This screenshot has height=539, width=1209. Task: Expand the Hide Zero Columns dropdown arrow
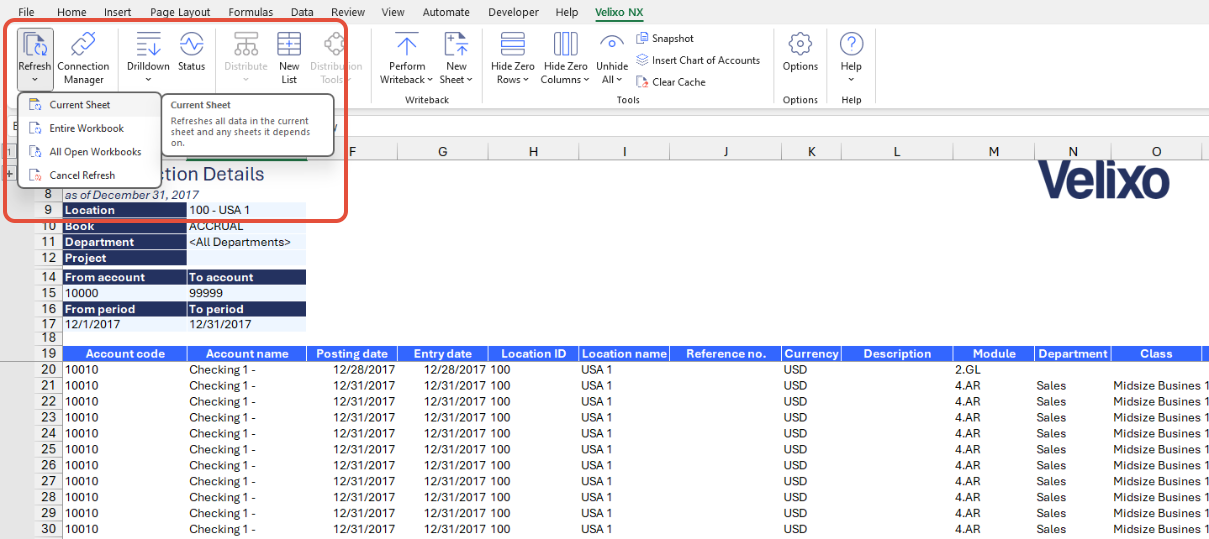point(586,80)
